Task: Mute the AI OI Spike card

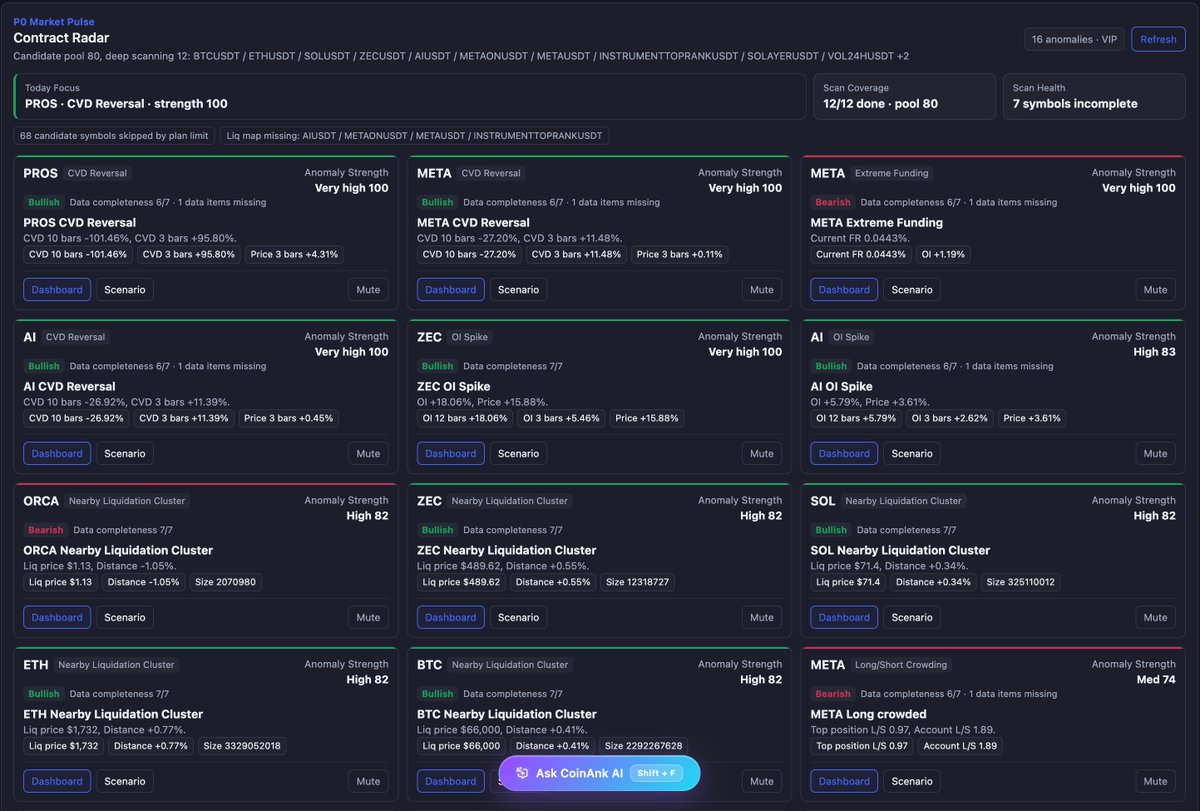Action: [x=1155, y=453]
